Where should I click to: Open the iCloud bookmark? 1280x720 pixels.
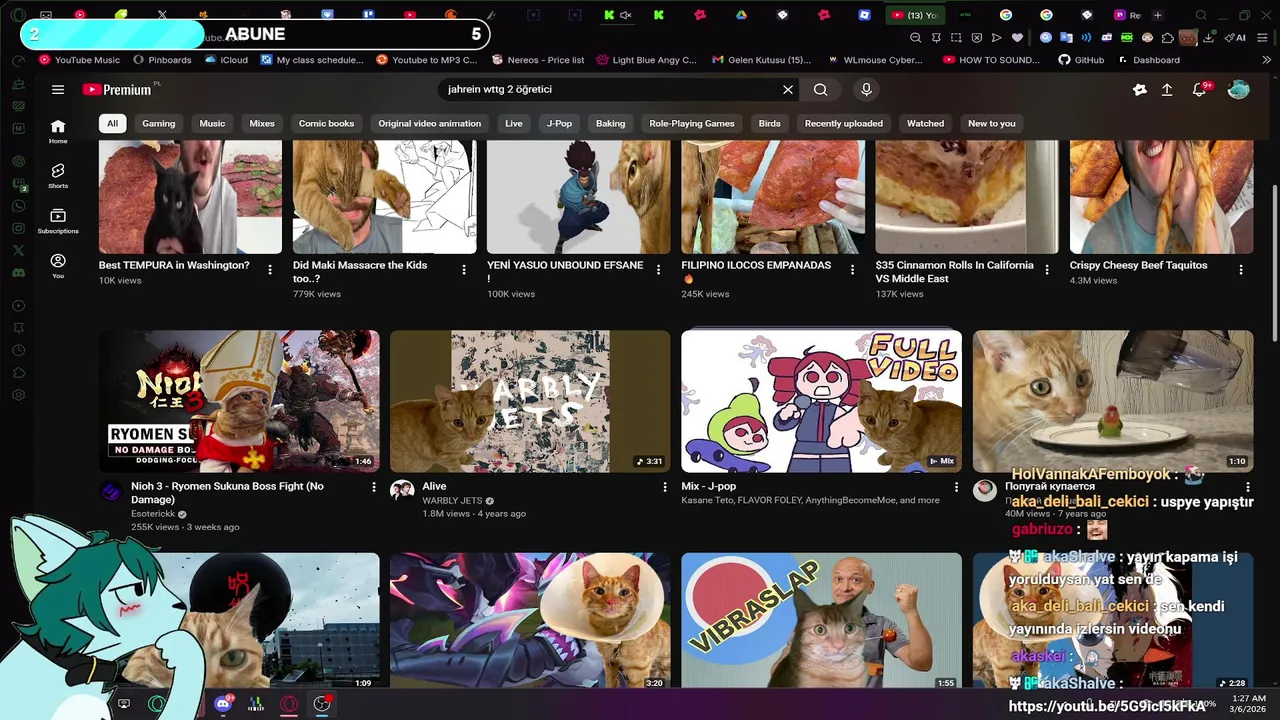(225, 60)
